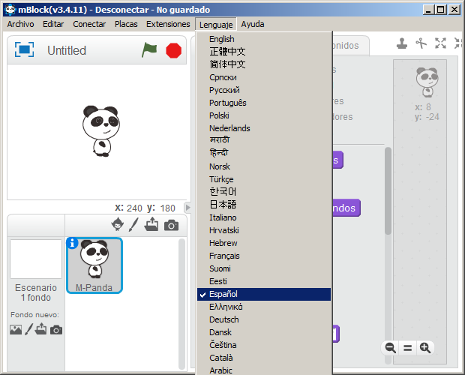Reset scripts zoom with equals icon

408,348
